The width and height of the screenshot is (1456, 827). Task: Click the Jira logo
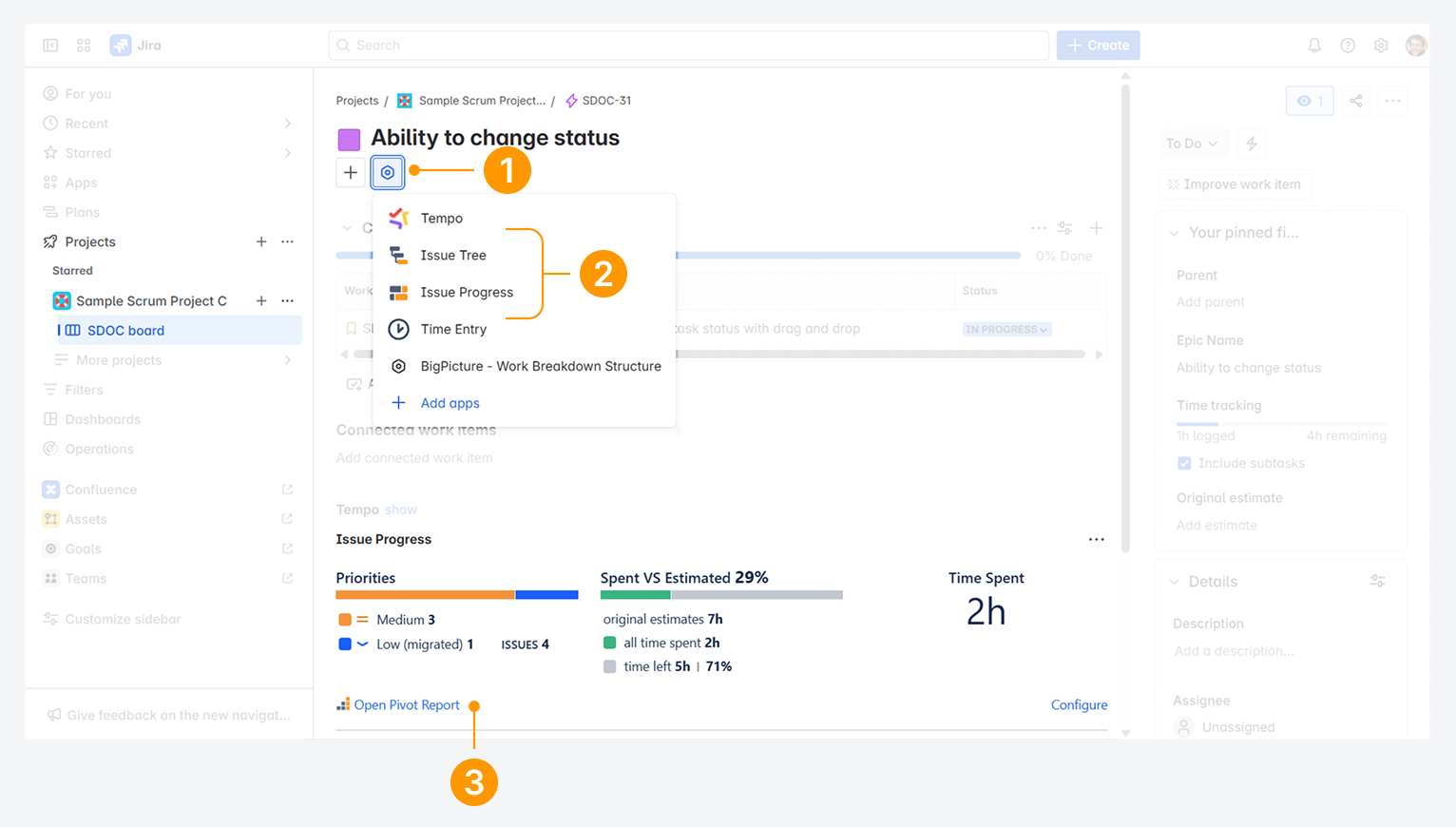click(x=136, y=45)
